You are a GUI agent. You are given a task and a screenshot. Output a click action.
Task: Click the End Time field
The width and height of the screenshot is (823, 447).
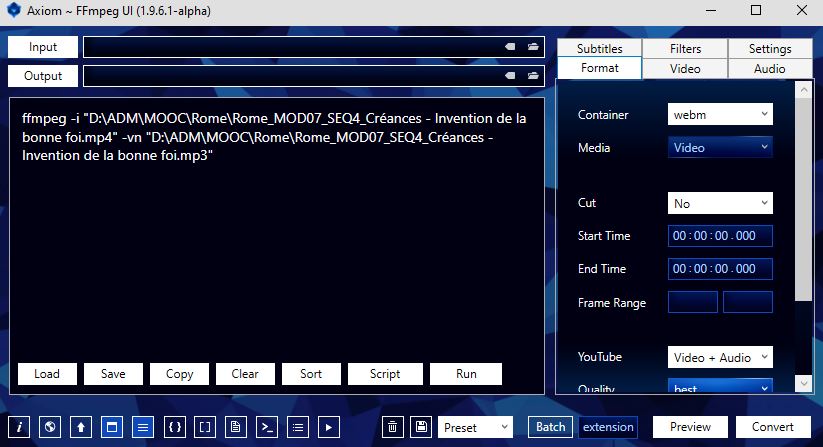[720, 269]
